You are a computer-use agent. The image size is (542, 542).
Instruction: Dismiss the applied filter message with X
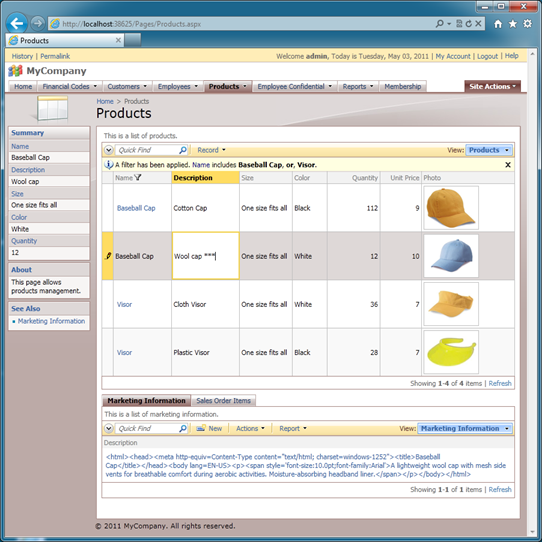coord(508,165)
